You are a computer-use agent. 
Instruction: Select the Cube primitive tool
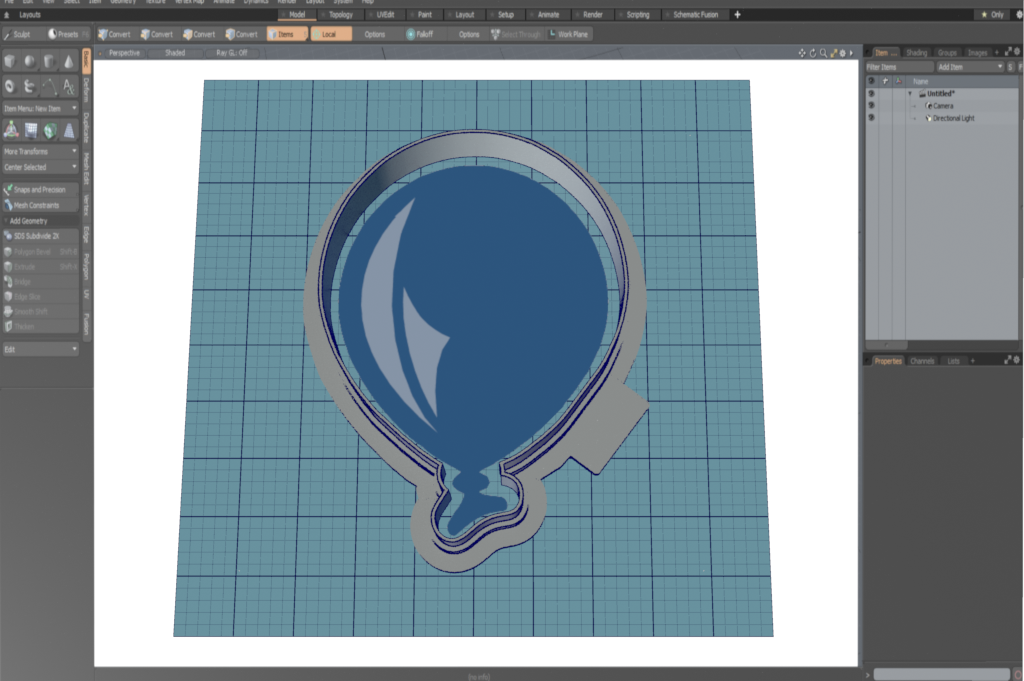pos(11,62)
